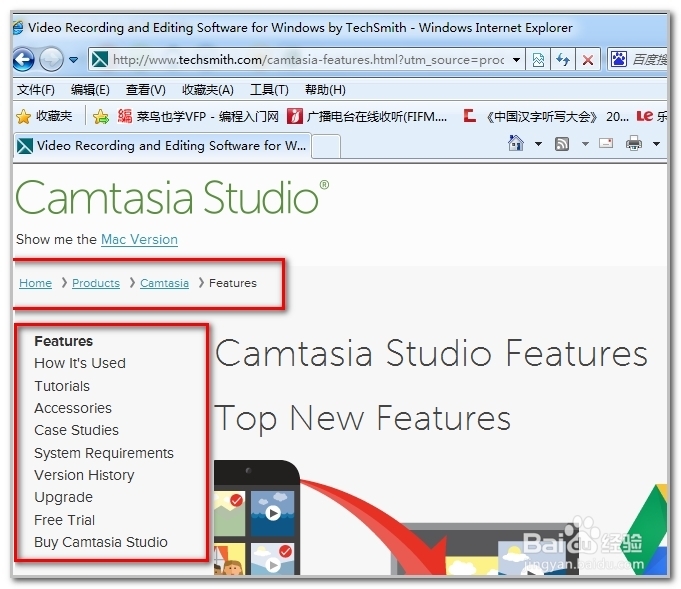
Task: Click the Read Mail envelope icon
Action: pyautogui.click(x=606, y=143)
